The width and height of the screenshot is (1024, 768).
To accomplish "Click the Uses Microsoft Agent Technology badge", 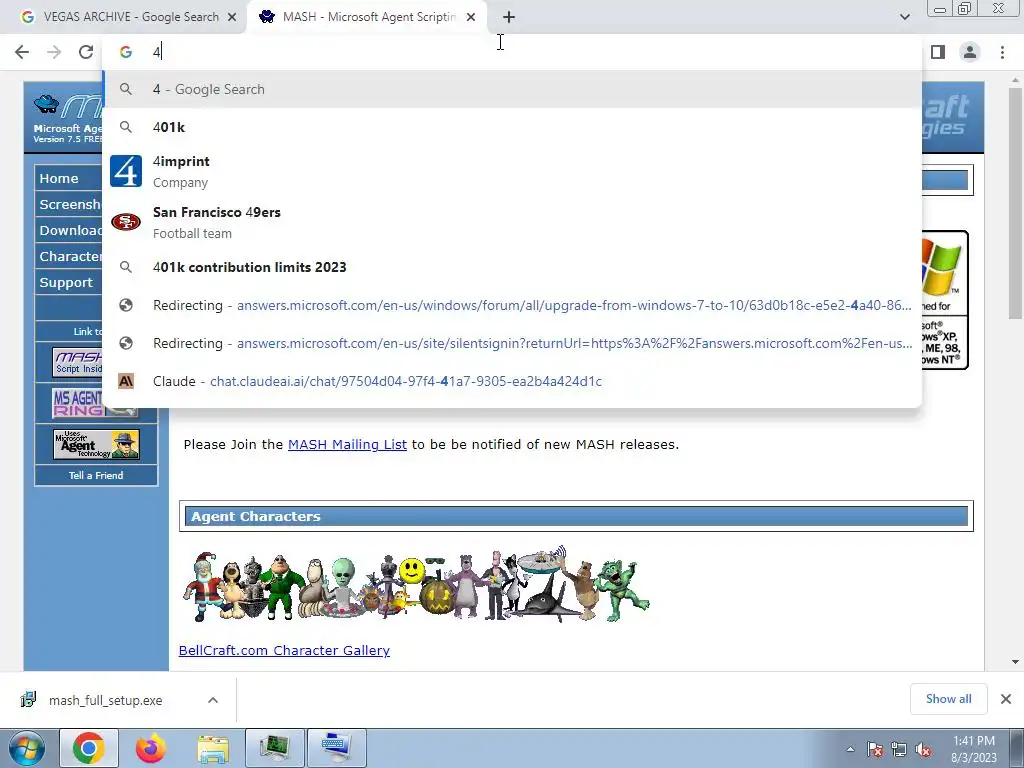I will 96,445.
